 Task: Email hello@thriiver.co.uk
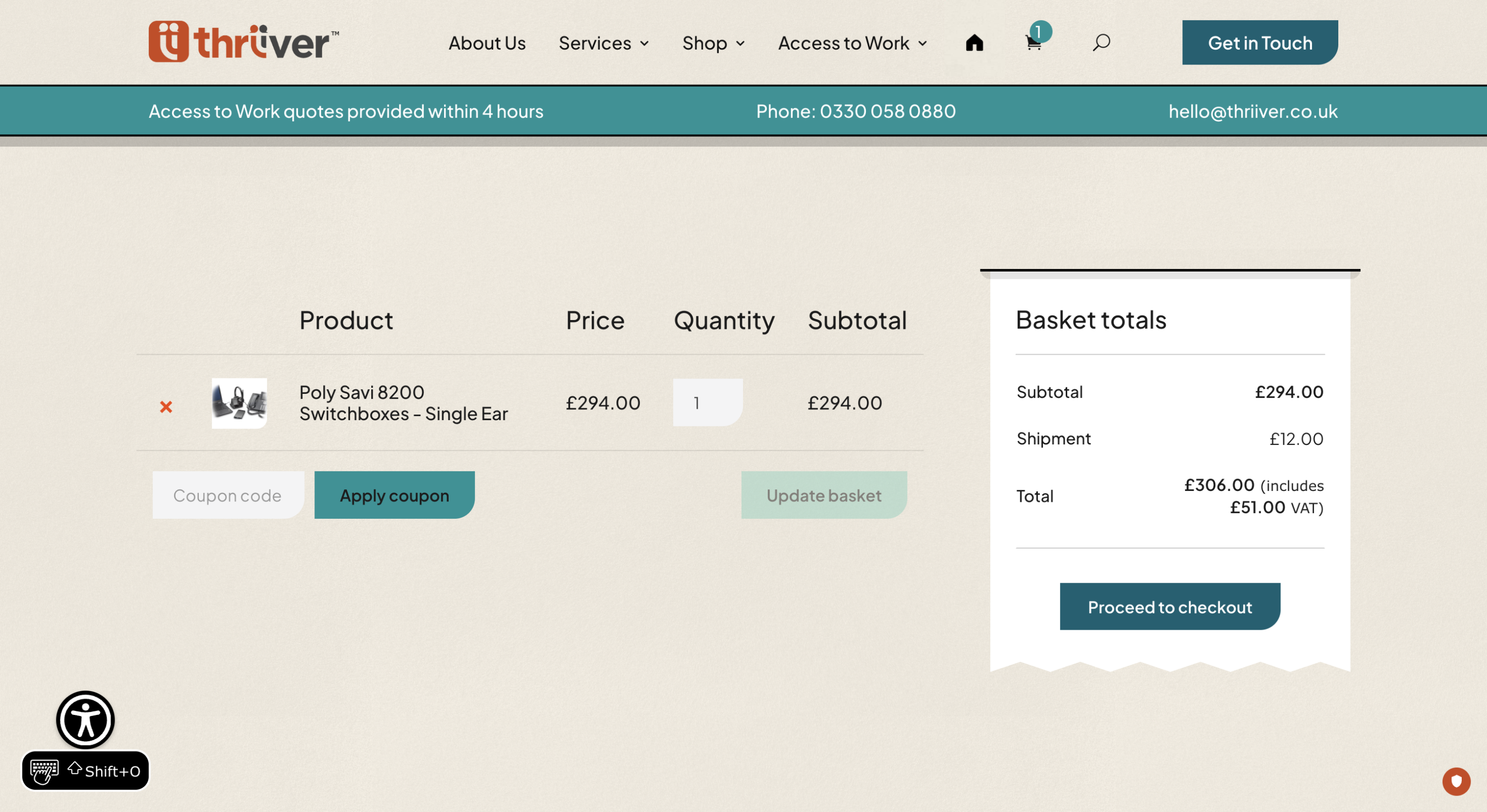tap(1253, 111)
